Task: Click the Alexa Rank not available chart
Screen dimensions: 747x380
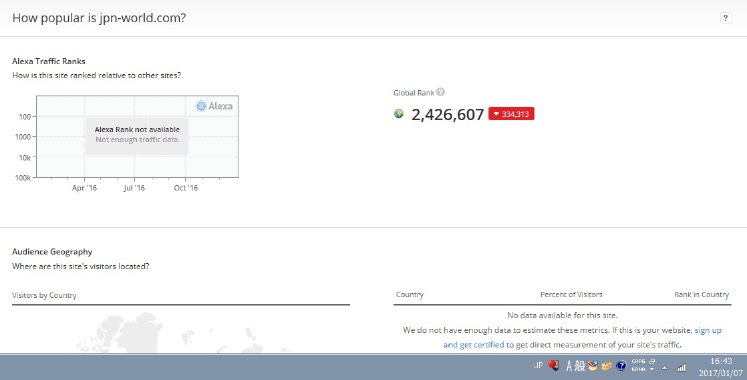Action: [137, 137]
